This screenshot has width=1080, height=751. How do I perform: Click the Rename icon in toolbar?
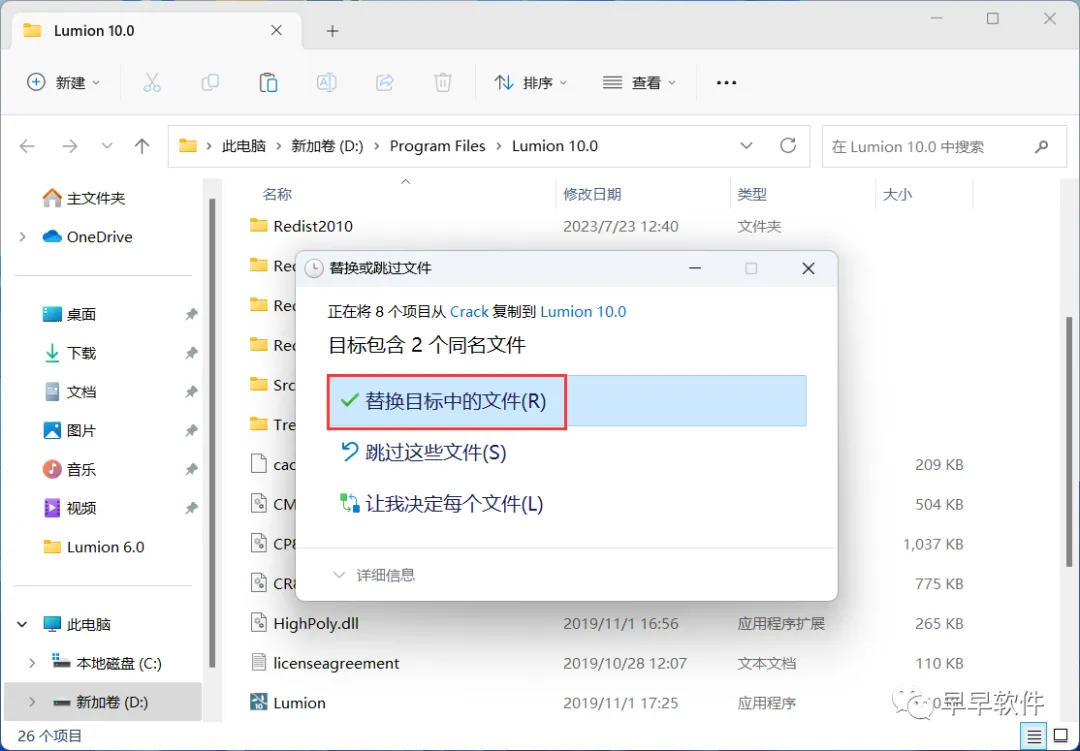(x=326, y=83)
